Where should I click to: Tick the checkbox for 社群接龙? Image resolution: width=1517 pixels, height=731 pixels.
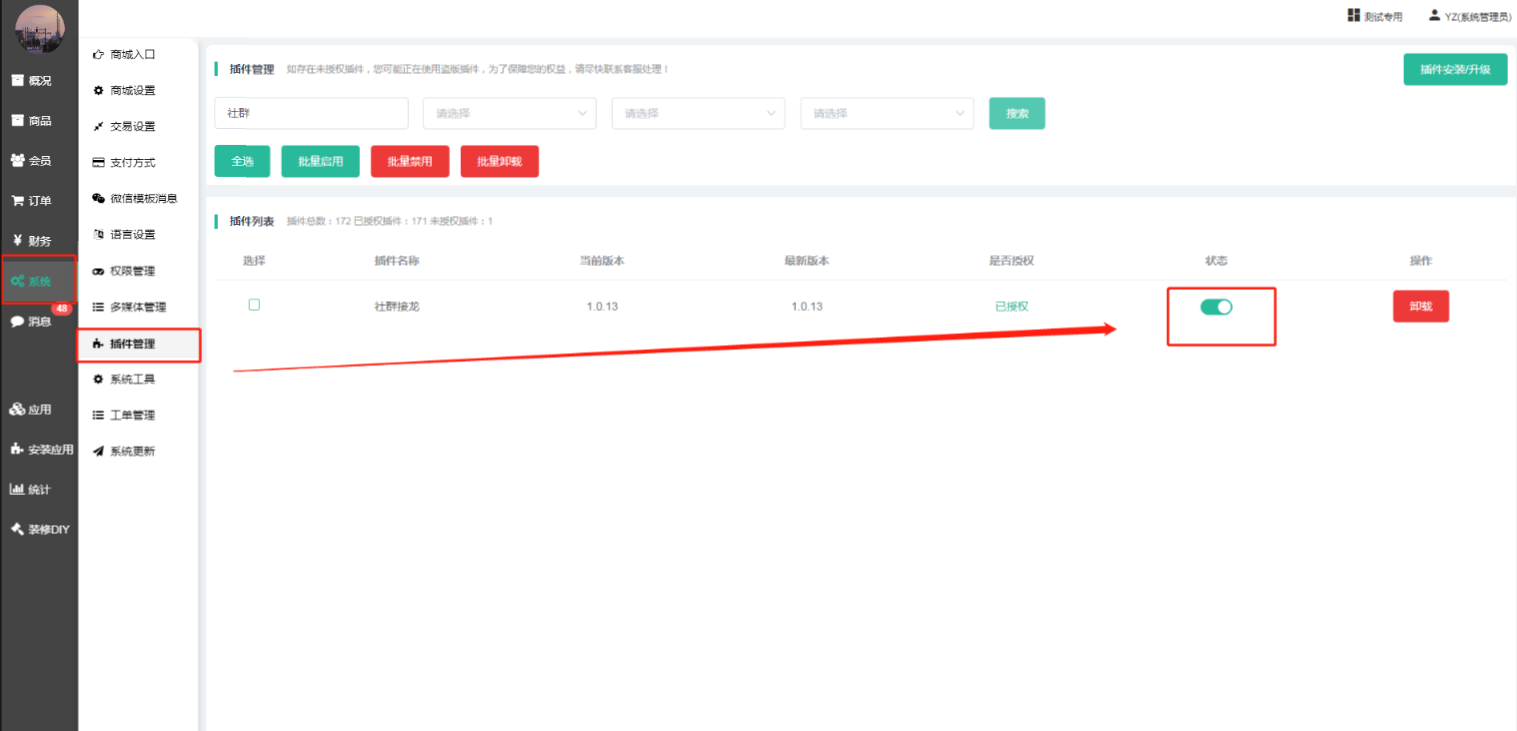pyautogui.click(x=254, y=305)
